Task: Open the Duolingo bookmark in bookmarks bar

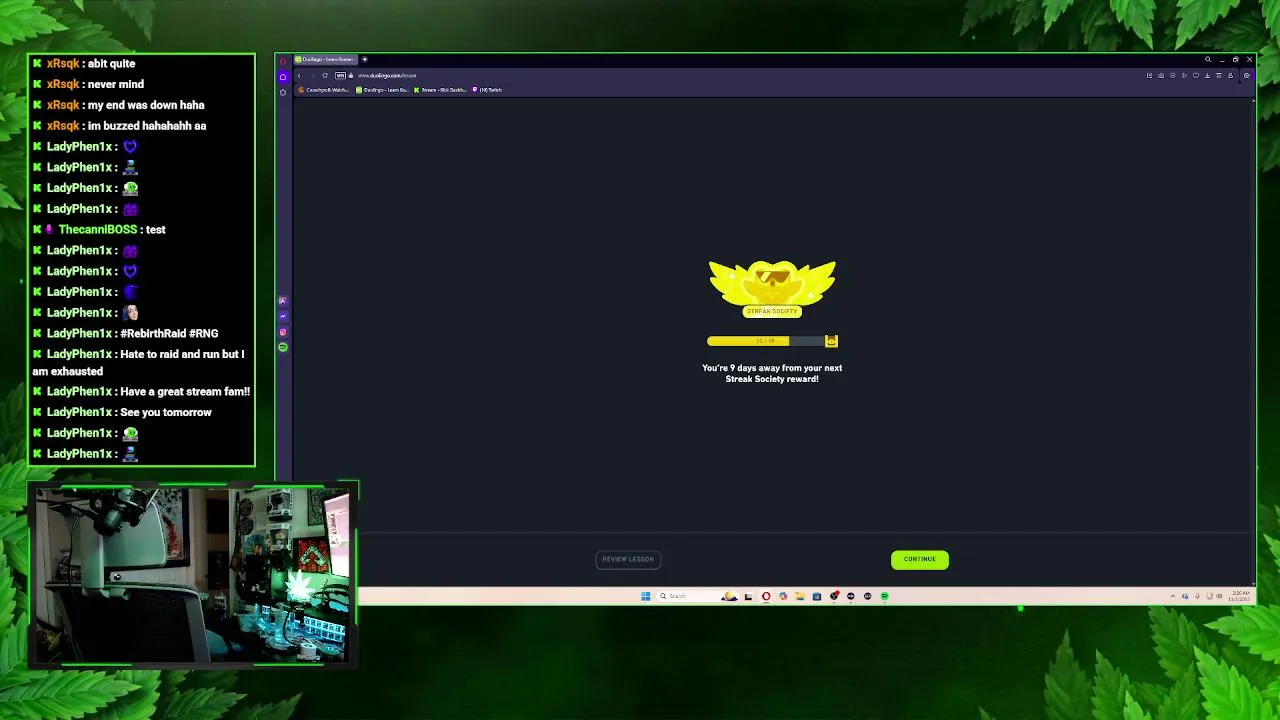Action: [382, 90]
